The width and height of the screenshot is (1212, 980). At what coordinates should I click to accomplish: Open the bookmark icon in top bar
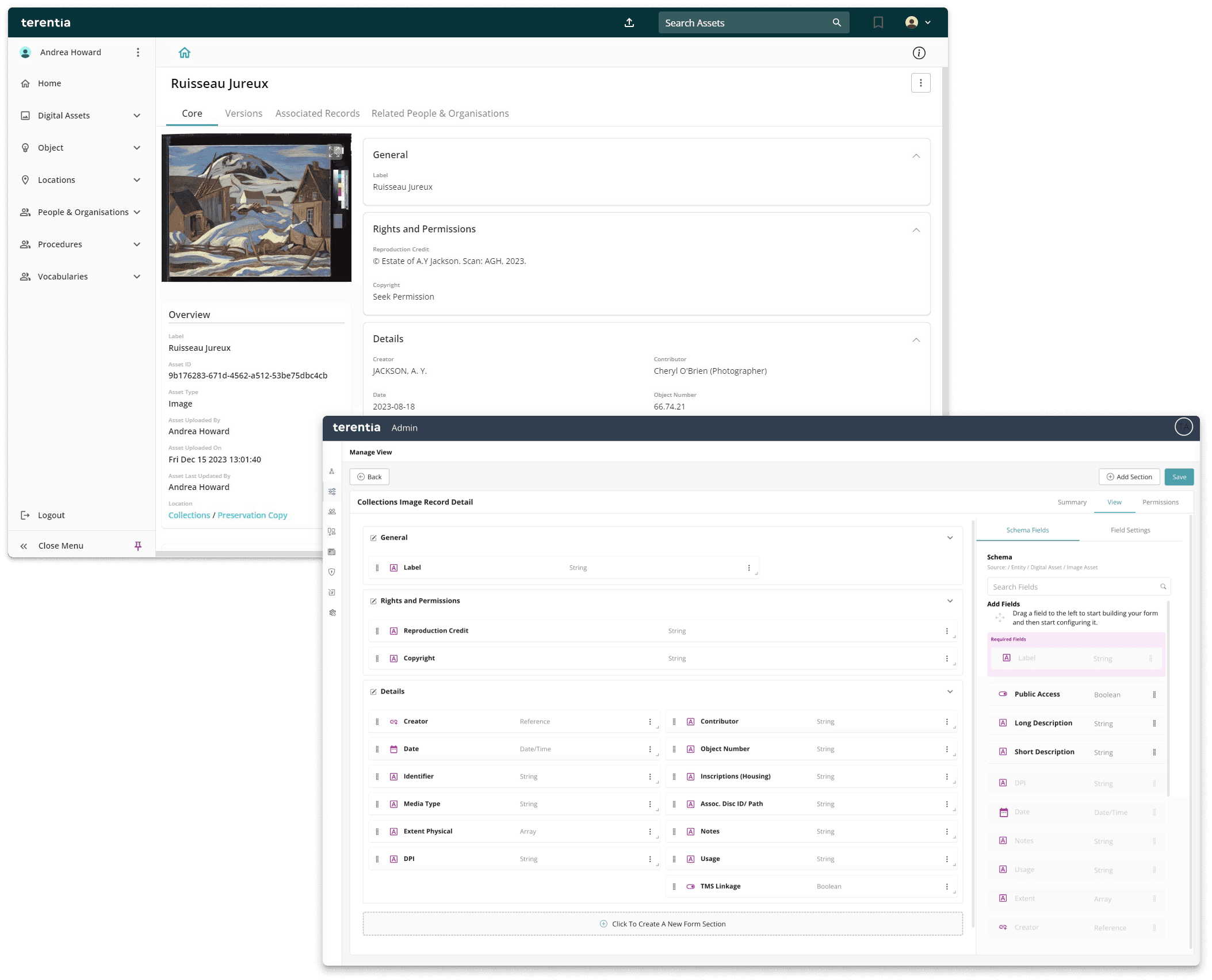878,22
